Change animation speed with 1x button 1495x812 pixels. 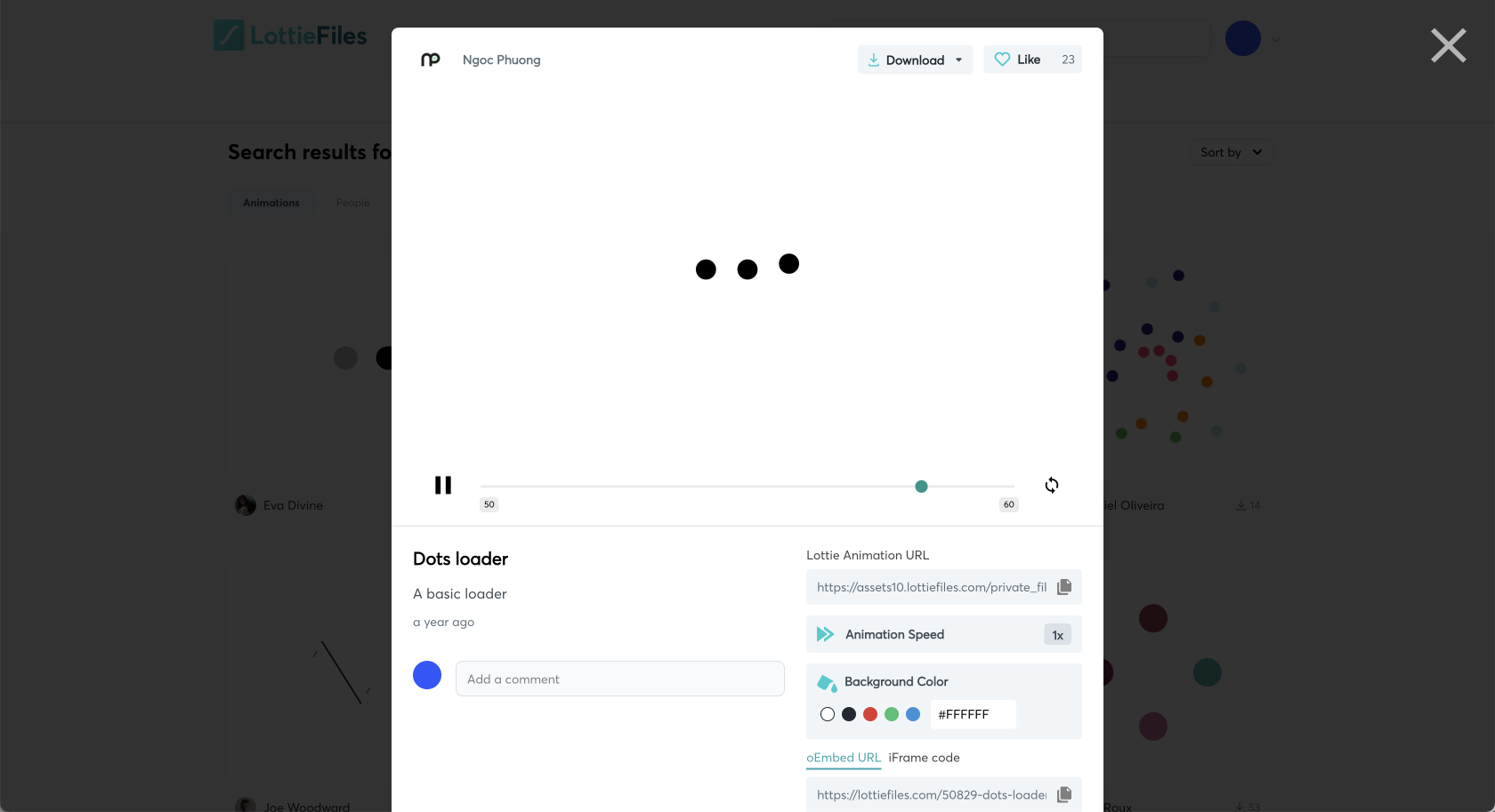pos(1057,635)
